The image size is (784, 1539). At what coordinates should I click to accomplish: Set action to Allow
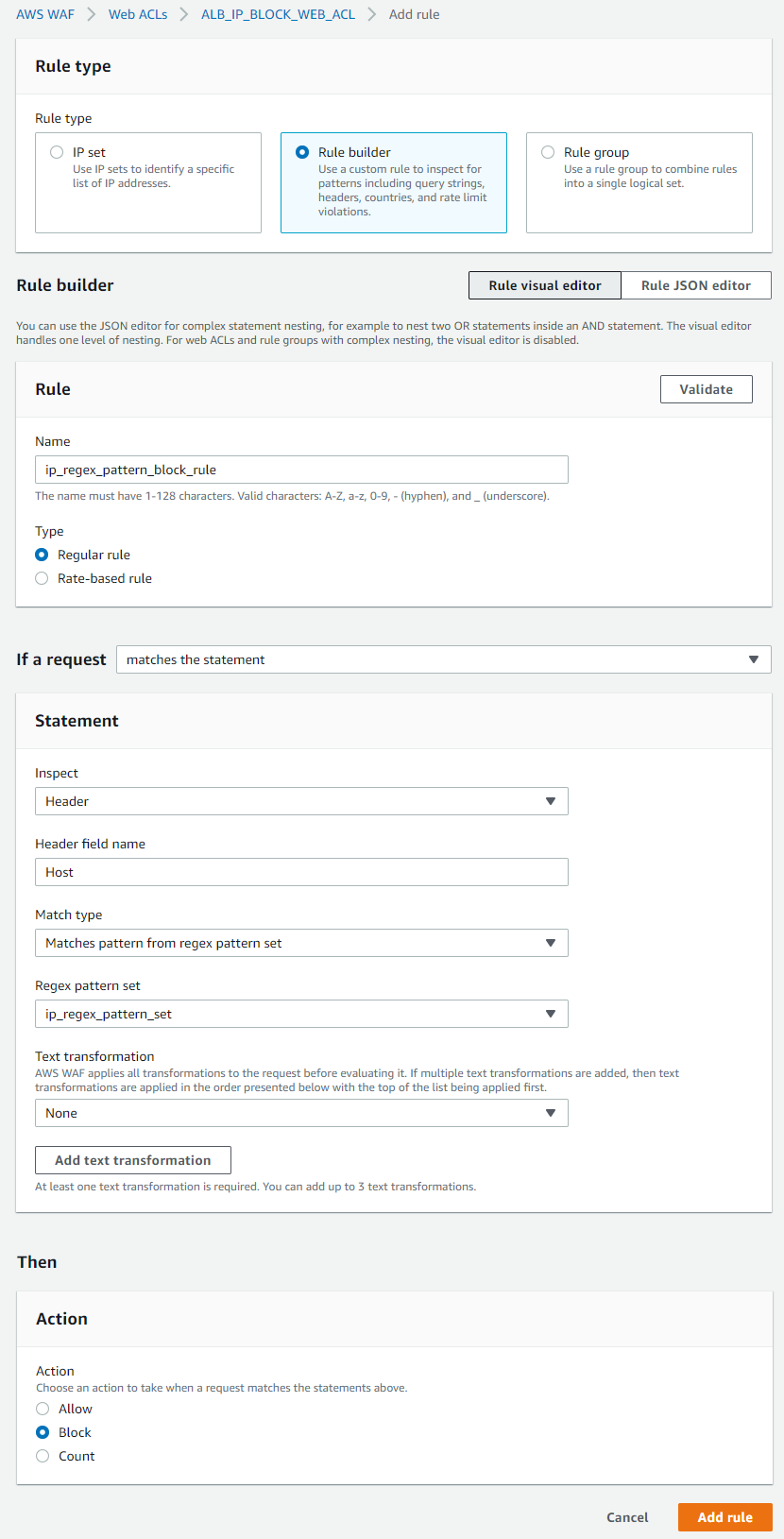pyautogui.click(x=43, y=1409)
